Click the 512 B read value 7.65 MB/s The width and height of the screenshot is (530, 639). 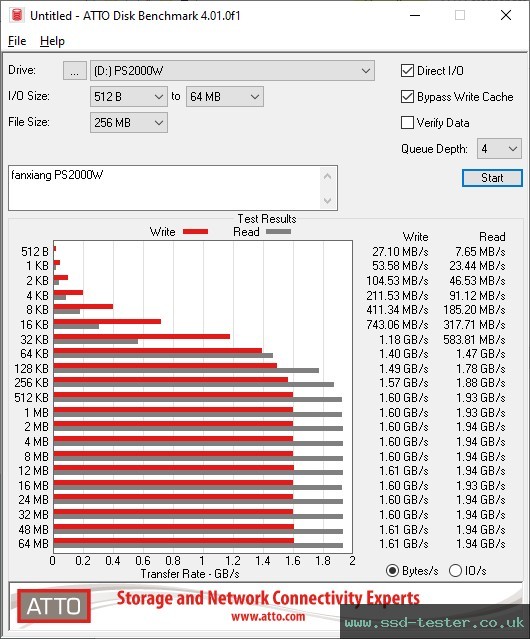[480, 252]
